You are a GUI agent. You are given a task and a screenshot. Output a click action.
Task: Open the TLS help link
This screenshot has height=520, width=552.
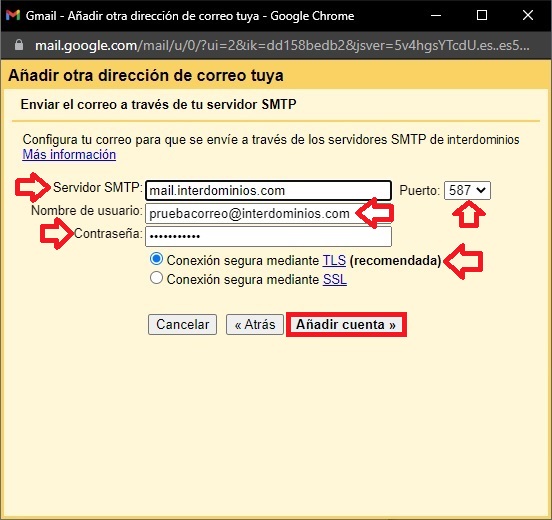tap(334, 261)
